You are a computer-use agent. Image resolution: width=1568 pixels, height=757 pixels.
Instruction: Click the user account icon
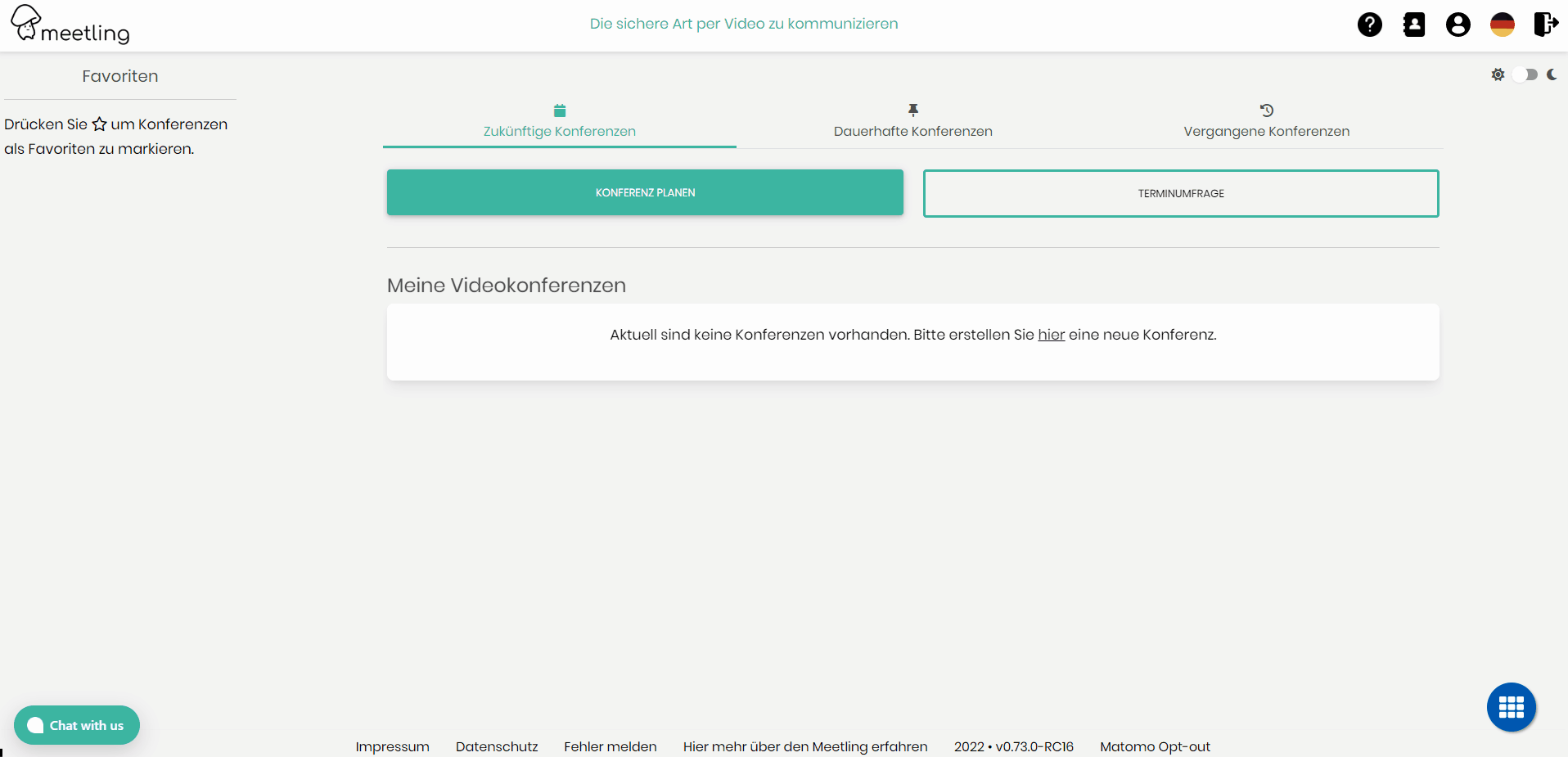click(x=1458, y=25)
